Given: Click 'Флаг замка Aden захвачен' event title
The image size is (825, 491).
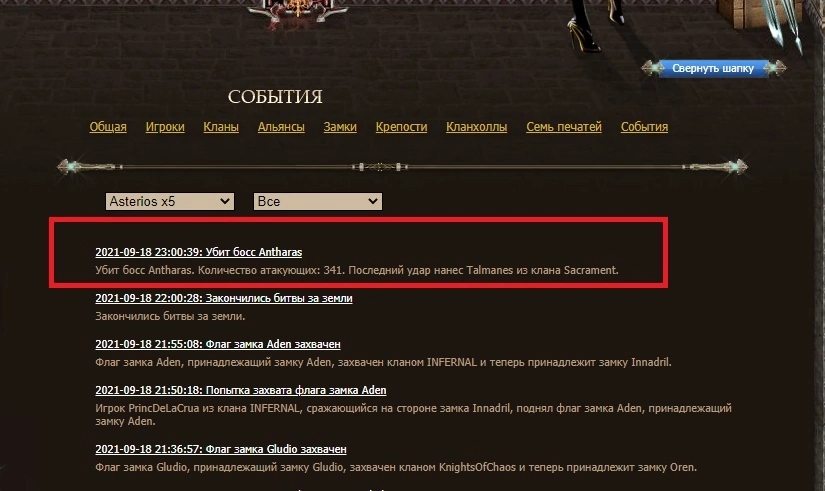Looking at the screenshot, I should click(214, 344).
